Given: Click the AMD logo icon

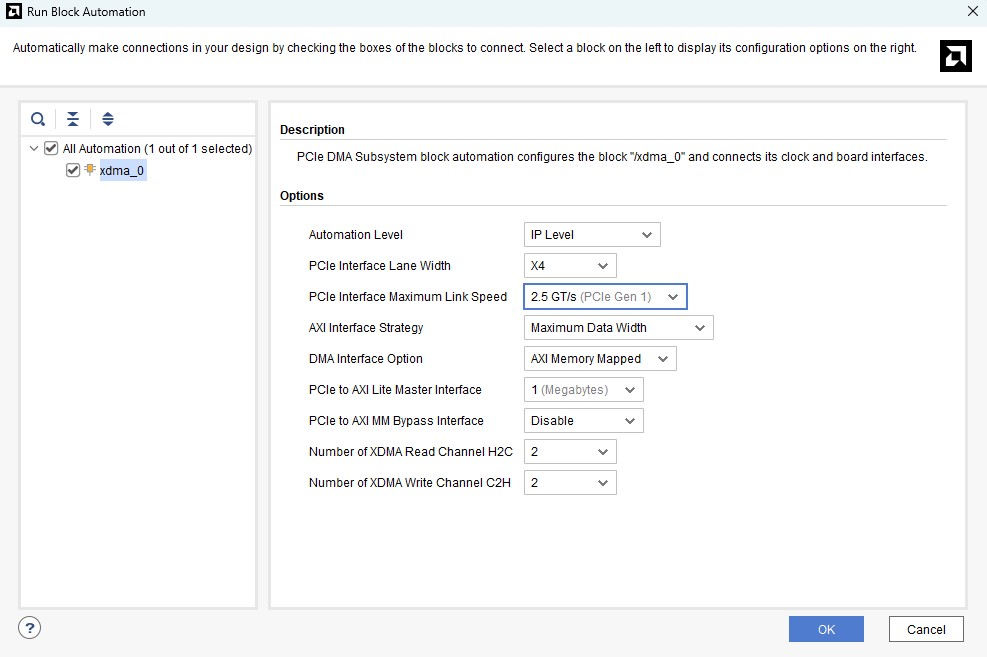Looking at the screenshot, I should [x=956, y=56].
